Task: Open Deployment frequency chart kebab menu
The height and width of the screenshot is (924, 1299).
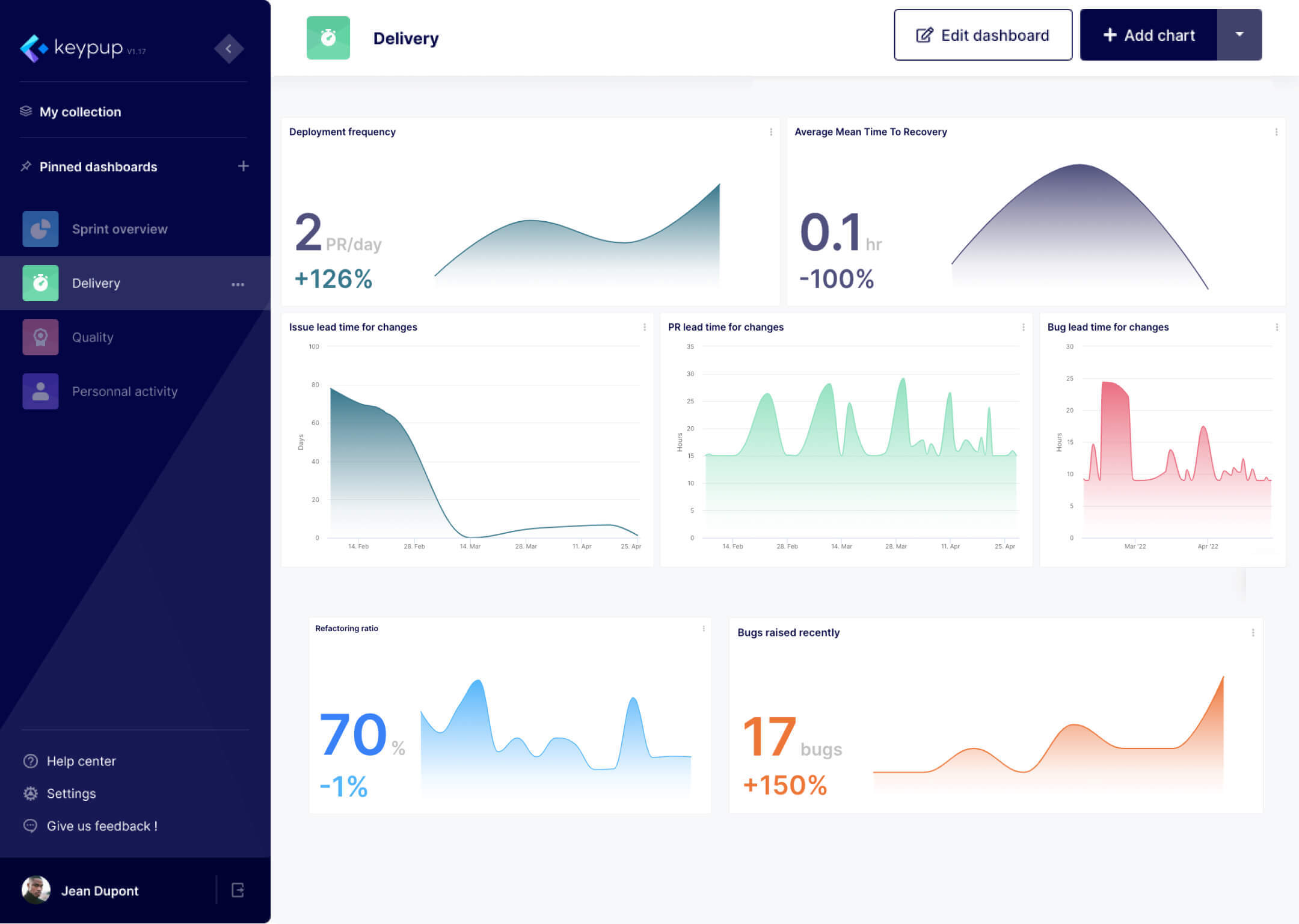Action: point(771,132)
